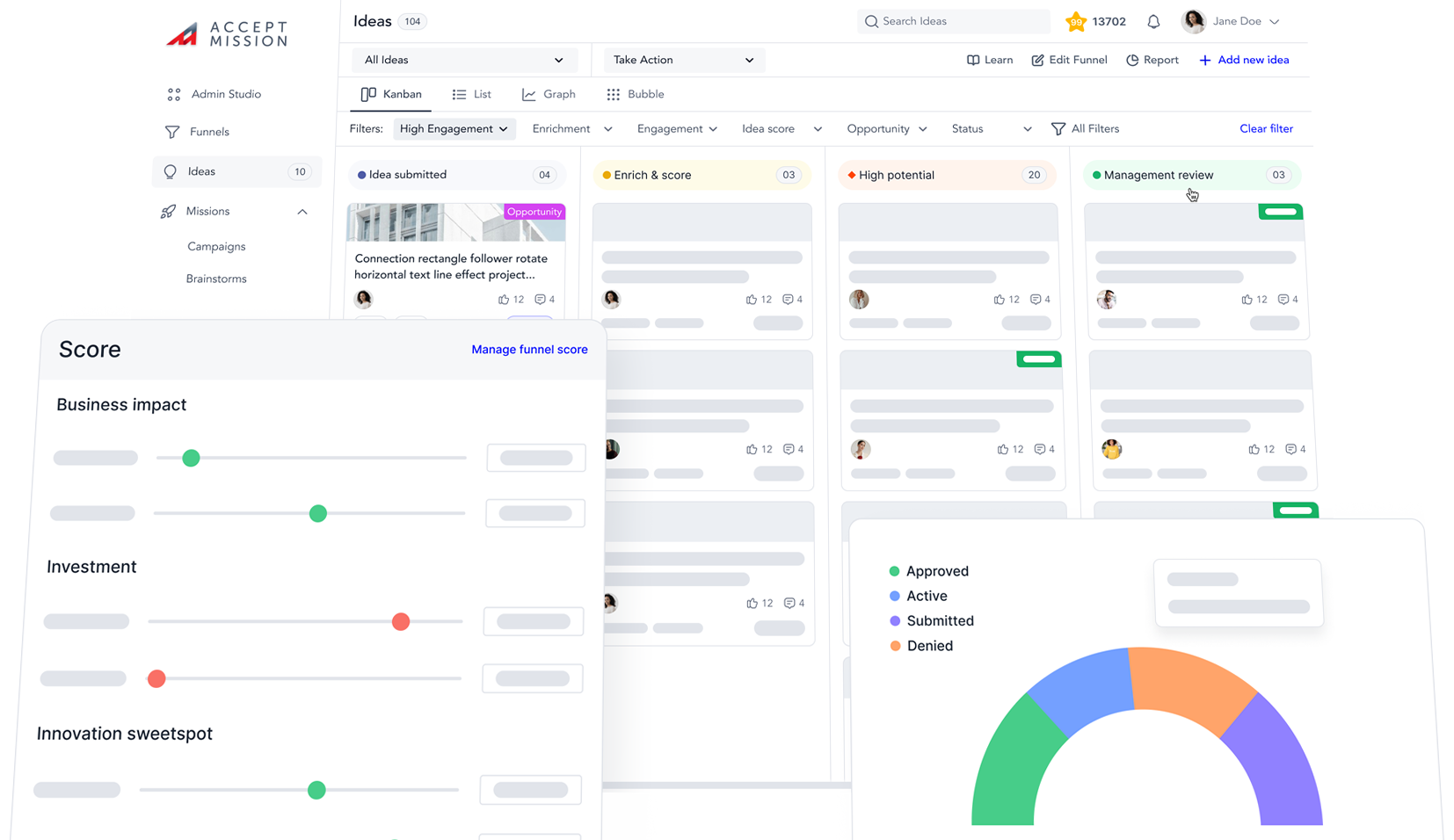
Task: Open the notifications bell
Action: 1153,21
